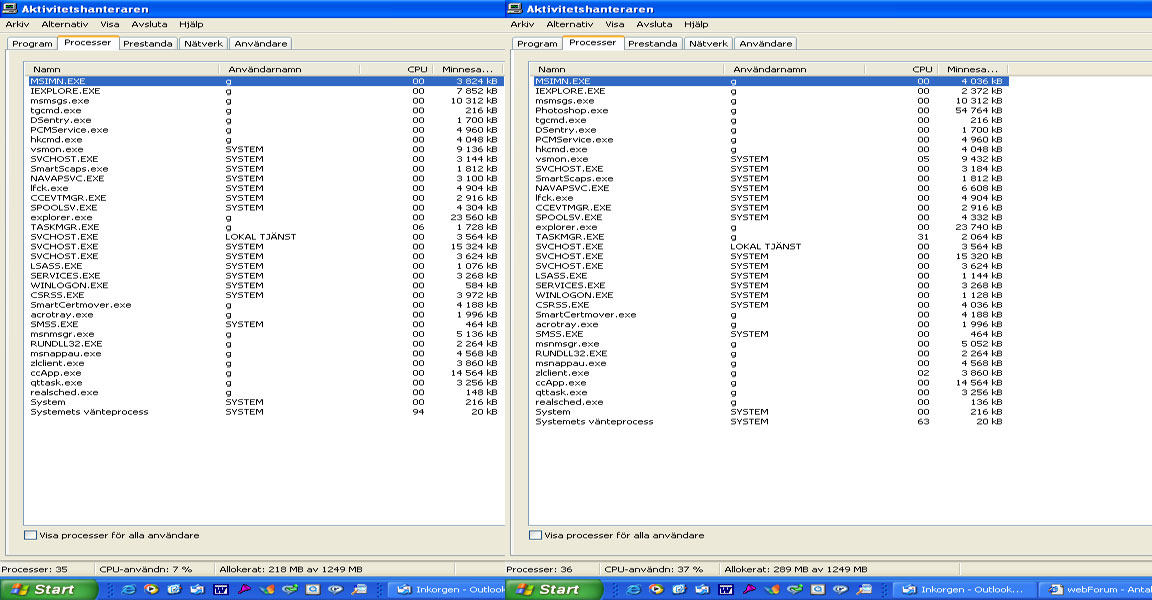
Task: Click 'Allokerat: 218 MB av 1249 MB' status text
Action: pos(290,569)
